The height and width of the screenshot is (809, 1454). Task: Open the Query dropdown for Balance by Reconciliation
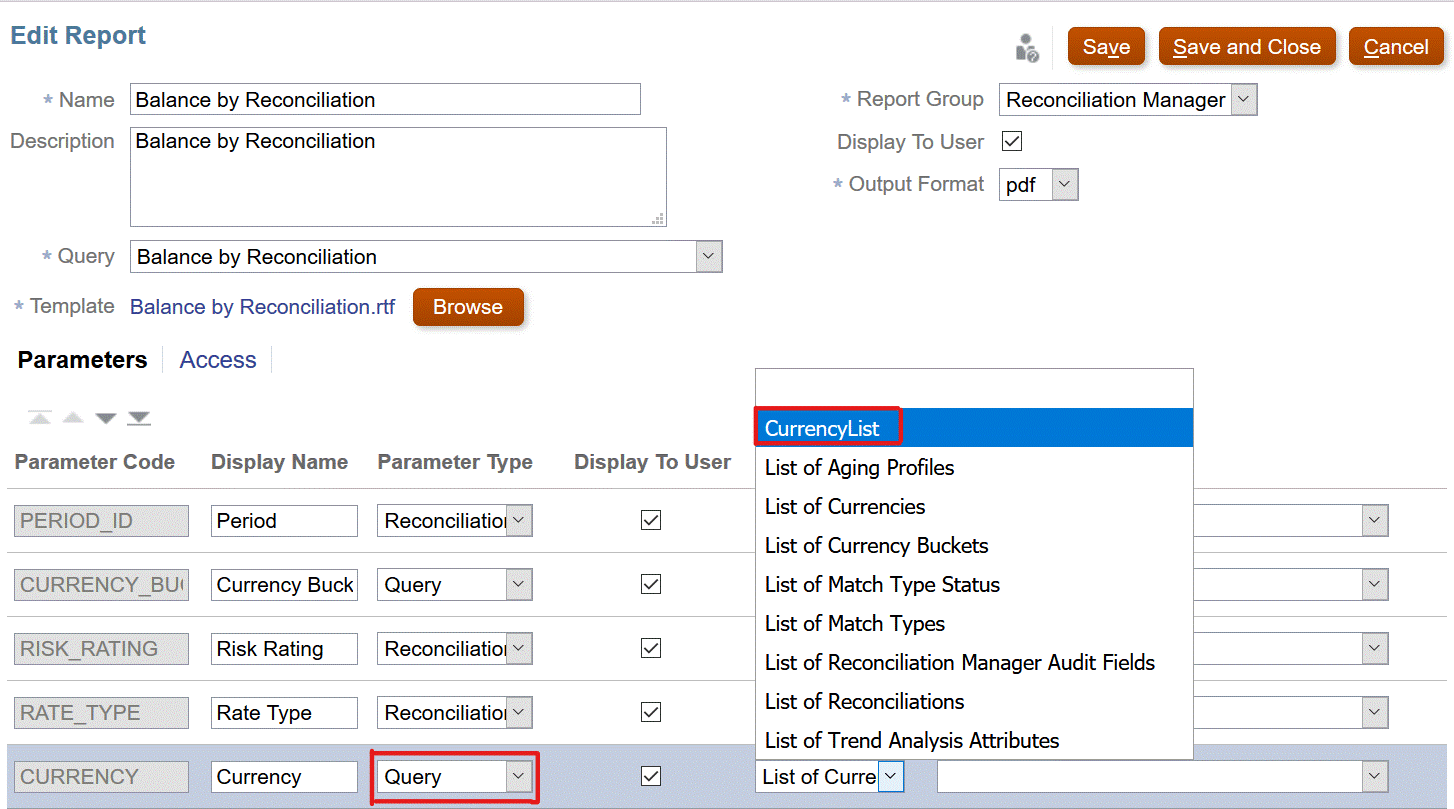coord(709,257)
